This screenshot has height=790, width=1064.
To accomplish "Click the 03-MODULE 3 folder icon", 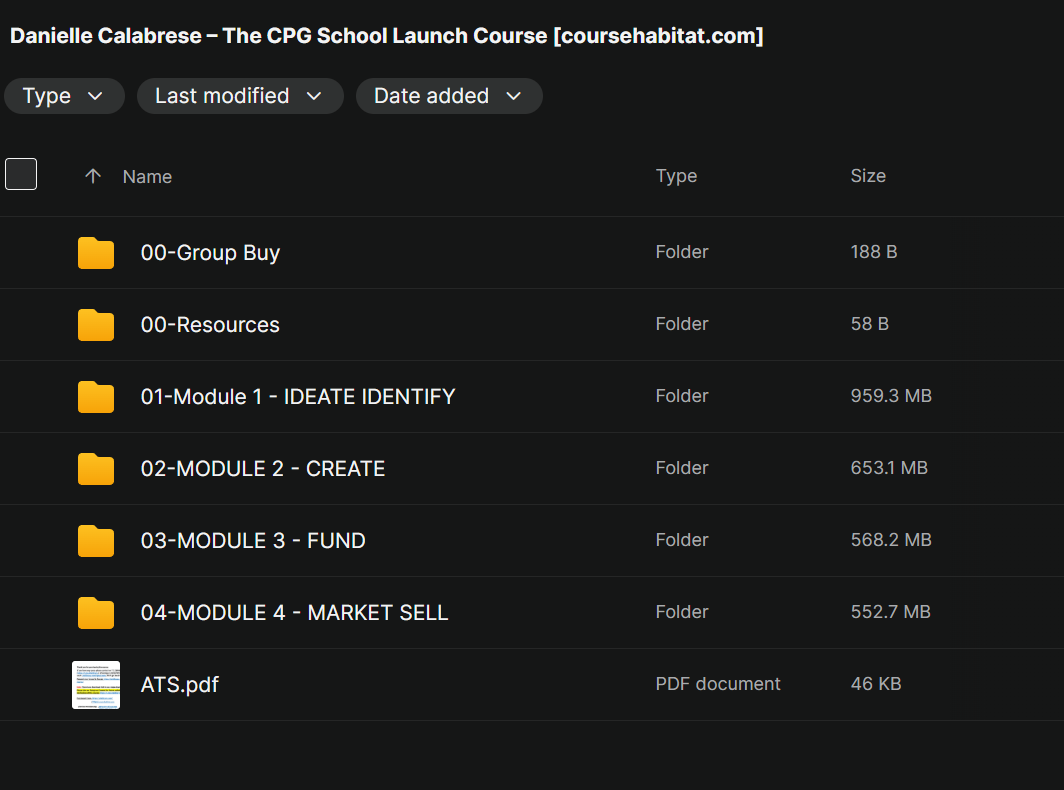I will pos(96,540).
